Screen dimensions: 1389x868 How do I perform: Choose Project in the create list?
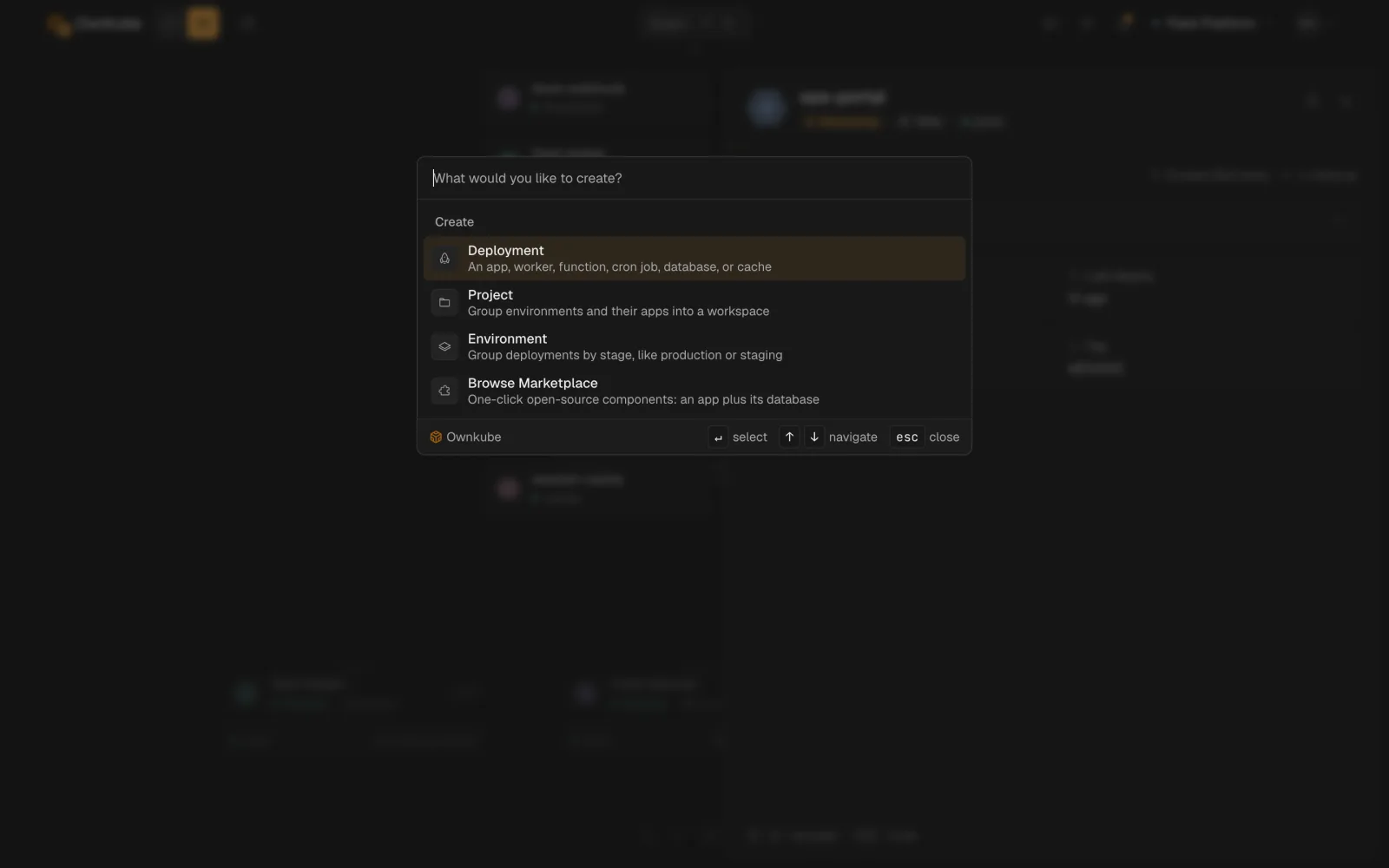click(x=694, y=302)
